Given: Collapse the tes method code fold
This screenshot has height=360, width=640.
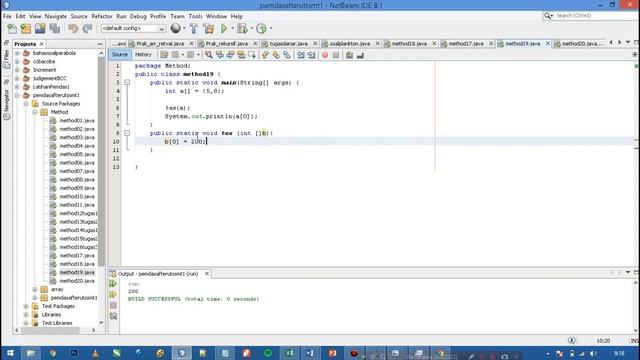Looking at the screenshot, I should click(127, 133).
